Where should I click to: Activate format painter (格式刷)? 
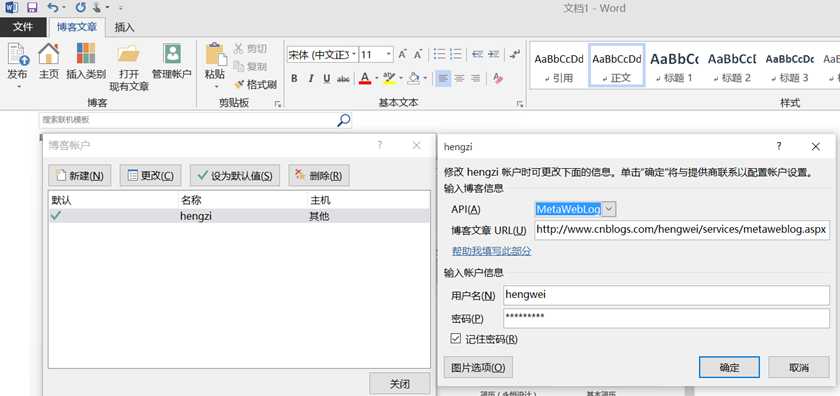pyautogui.click(x=255, y=84)
